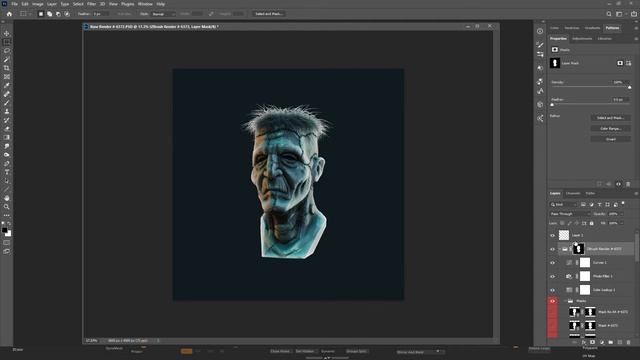Open the layer Kind filter dropdown
Image resolution: width=640 pixels, height=360 pixels.
click(563, 204)
